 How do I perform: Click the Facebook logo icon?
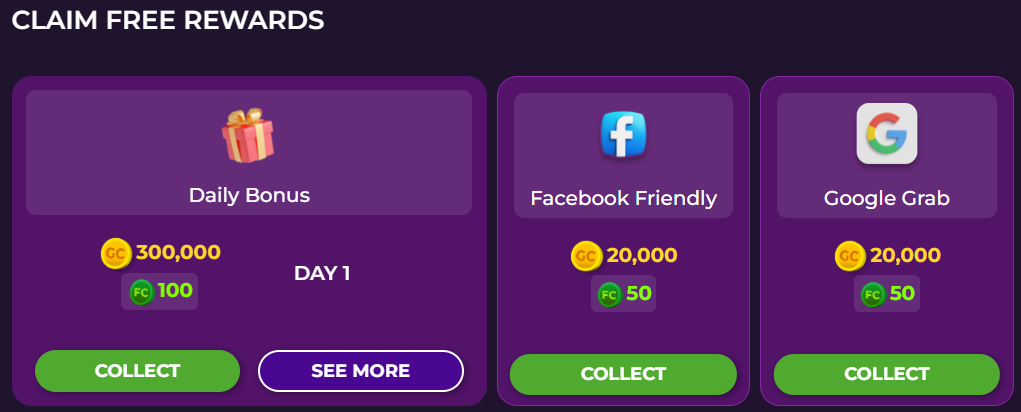[x=623, y=135]
